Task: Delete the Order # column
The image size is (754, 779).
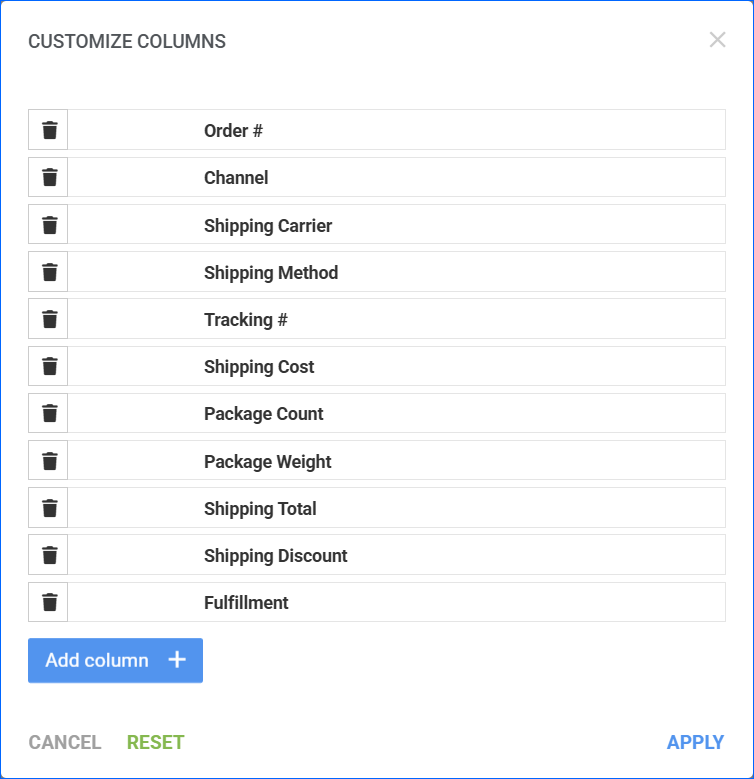Action: pos(49,130)
